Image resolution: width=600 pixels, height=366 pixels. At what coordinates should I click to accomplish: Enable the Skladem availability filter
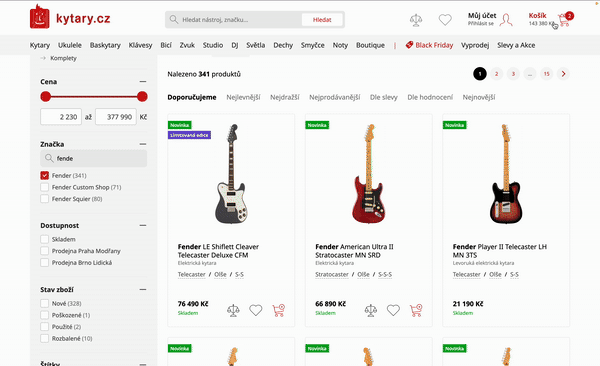coord(45,239)
